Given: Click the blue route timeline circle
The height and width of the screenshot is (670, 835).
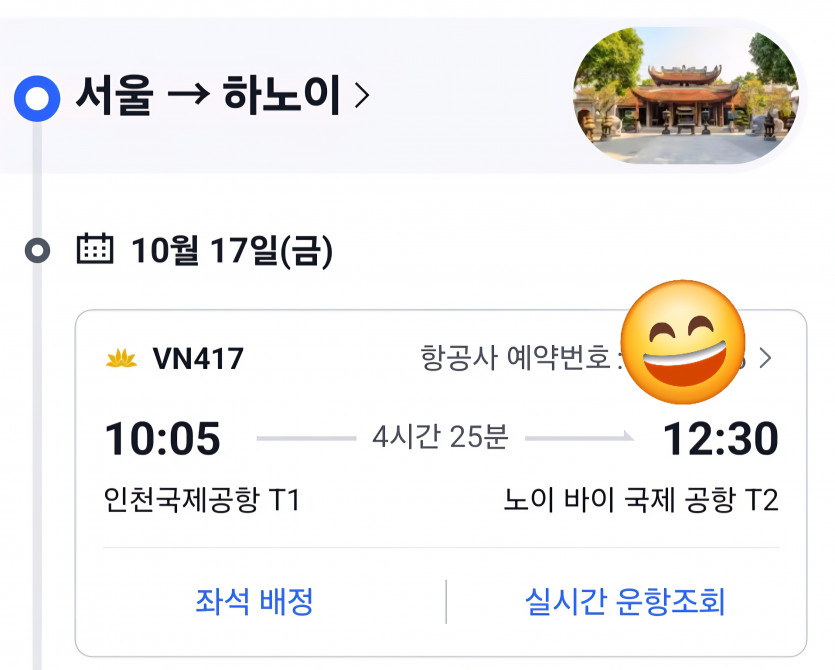Looking at the screenshot, I should [x=37, y=98].
